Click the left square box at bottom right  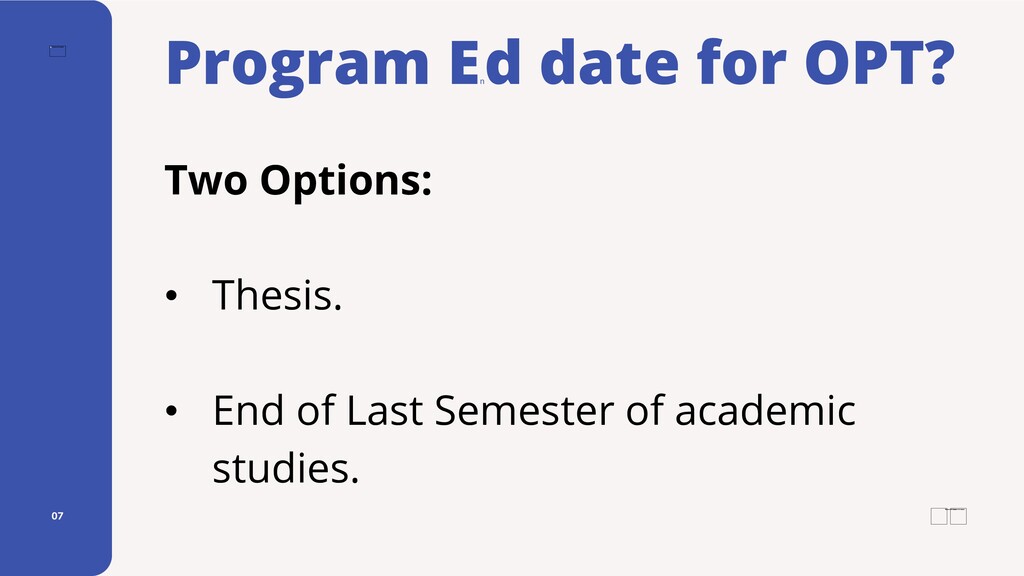tap(939, 516)
